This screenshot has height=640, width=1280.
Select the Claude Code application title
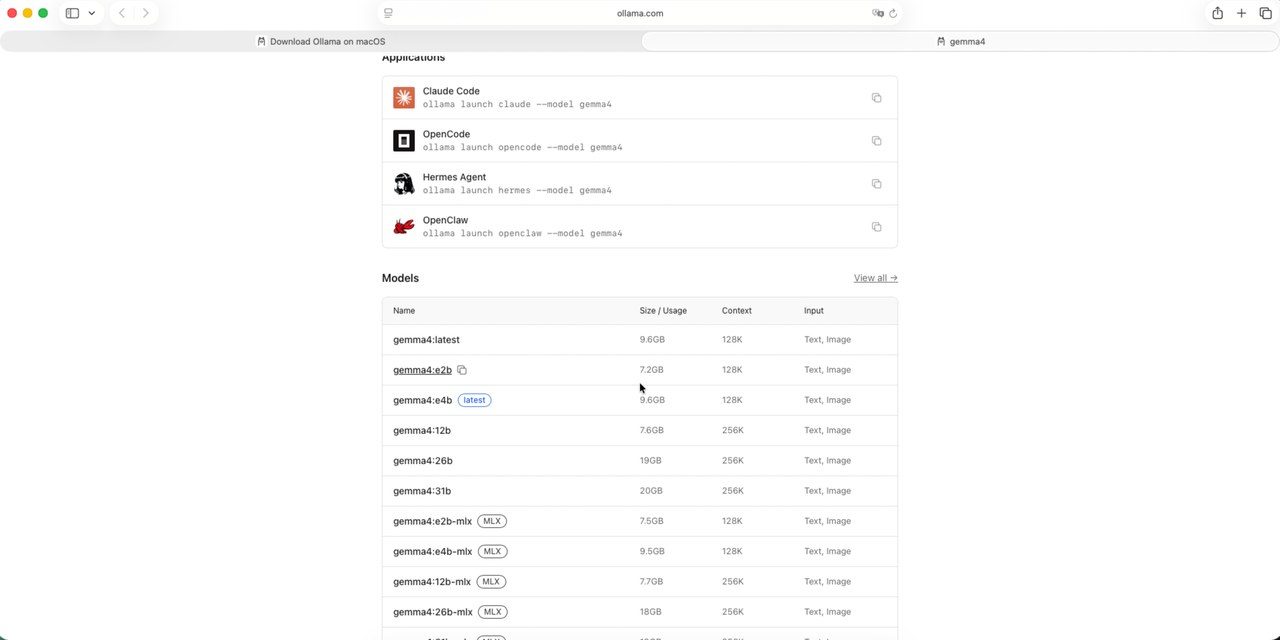451,91
